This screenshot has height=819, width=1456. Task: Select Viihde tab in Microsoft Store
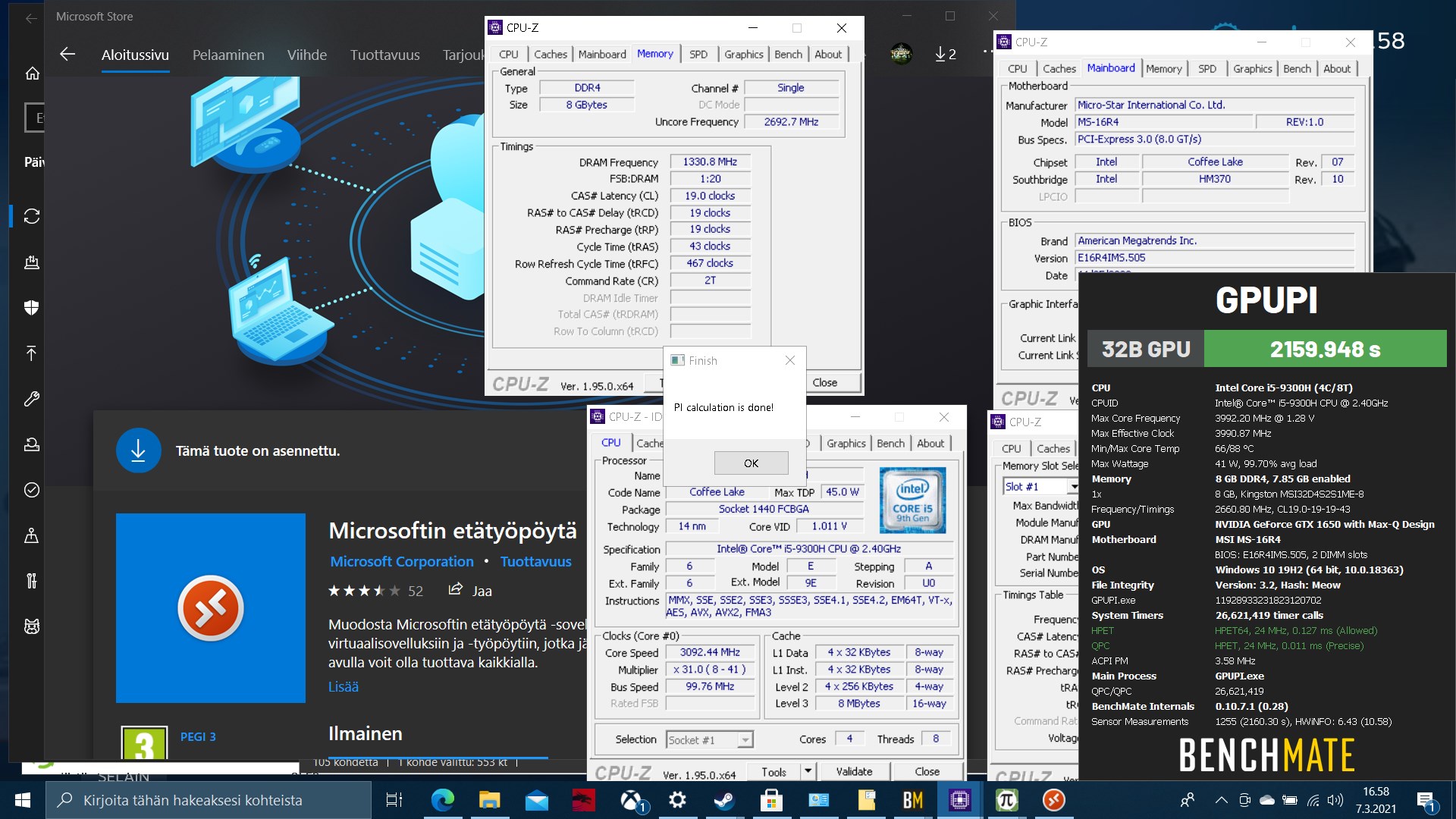tap(307, 55)
